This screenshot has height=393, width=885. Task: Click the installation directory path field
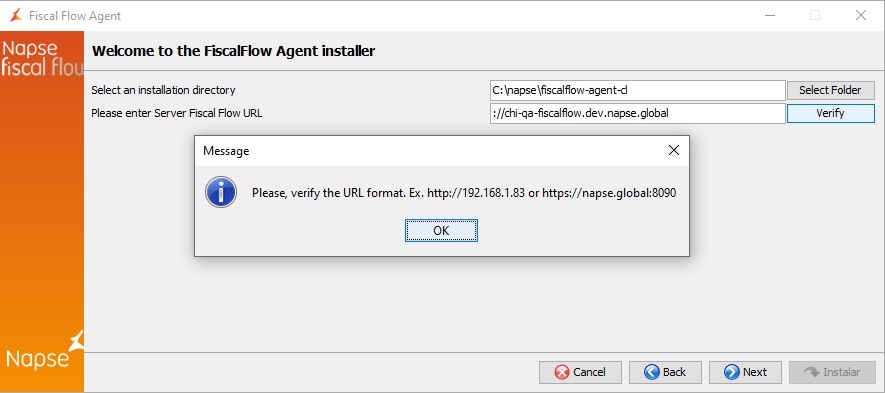click(638, 90)
